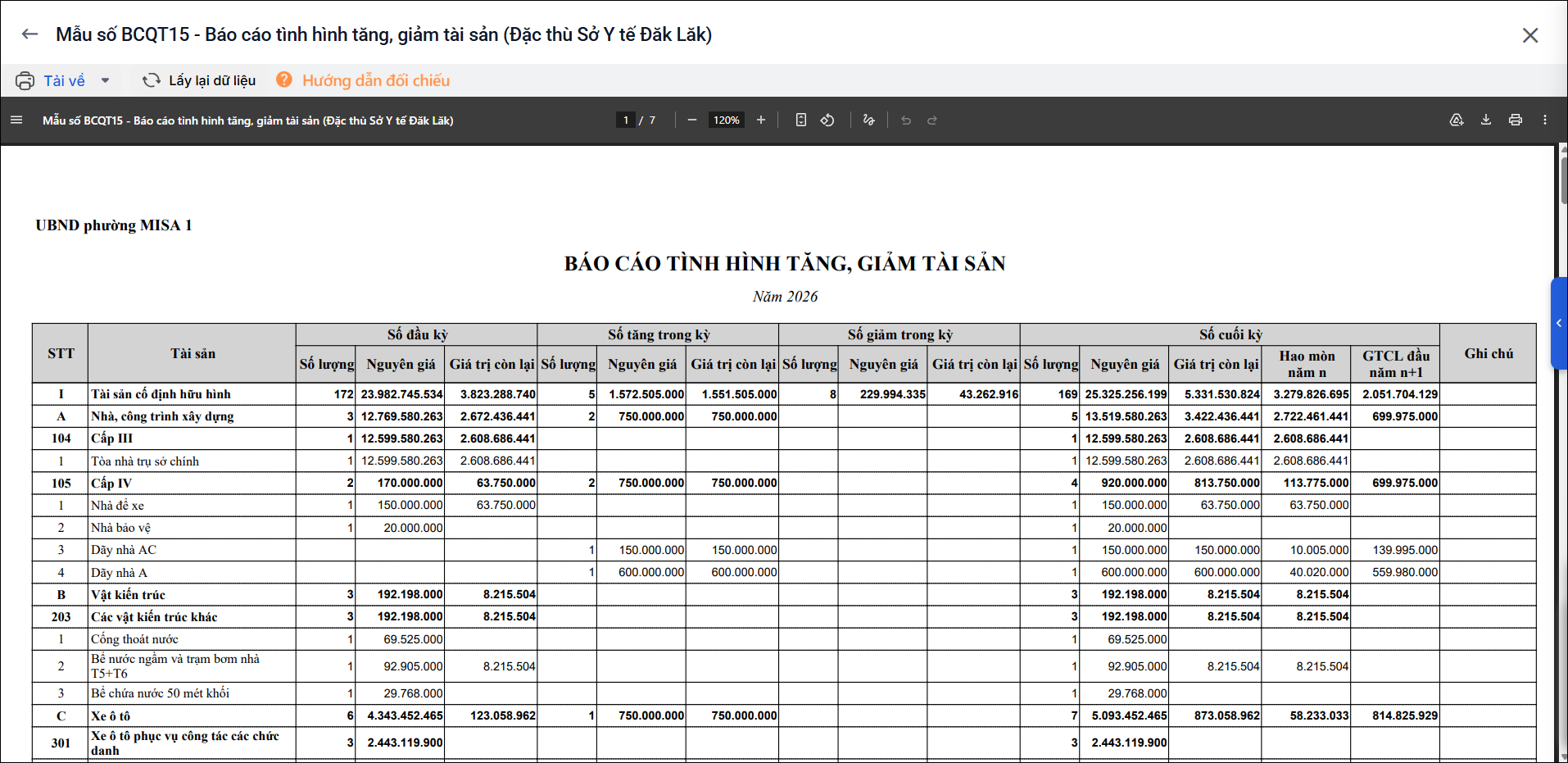The height and width of the screenshot is (763, 1568).
Task: Click the Ghi chú column header
Action: pyautogui.click(x=1489, y=353)
